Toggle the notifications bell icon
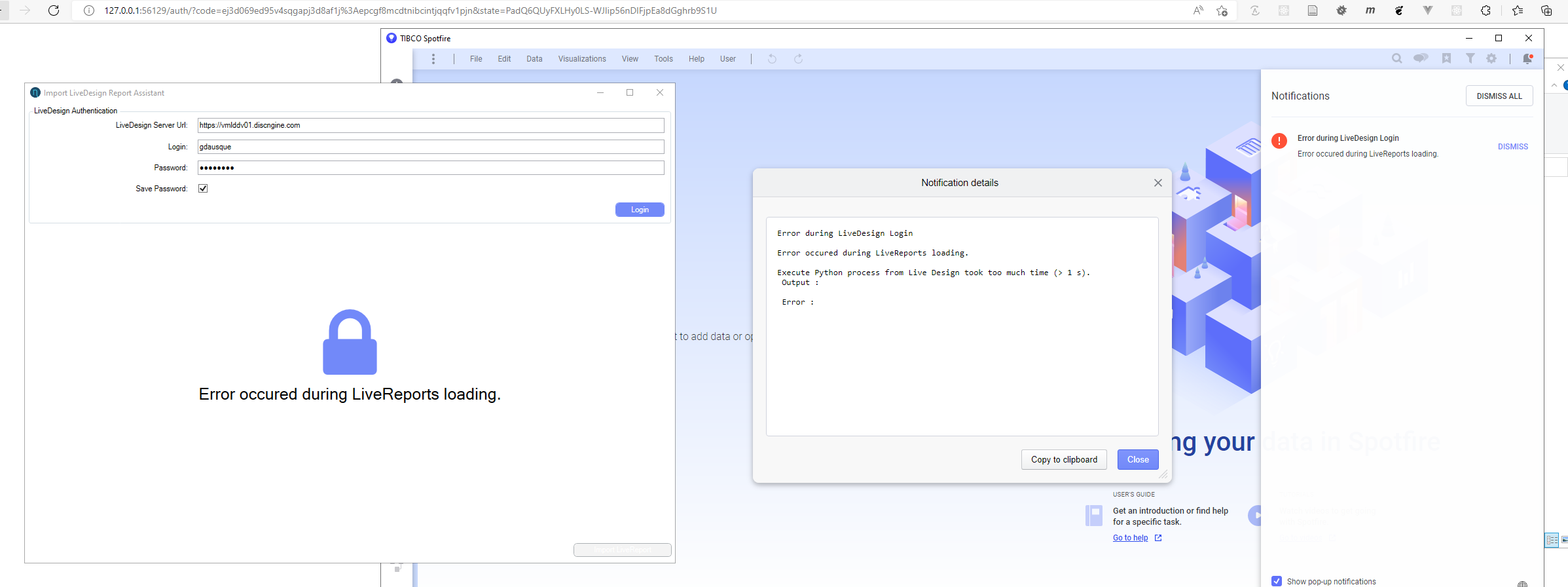 tap(1527, 58)
